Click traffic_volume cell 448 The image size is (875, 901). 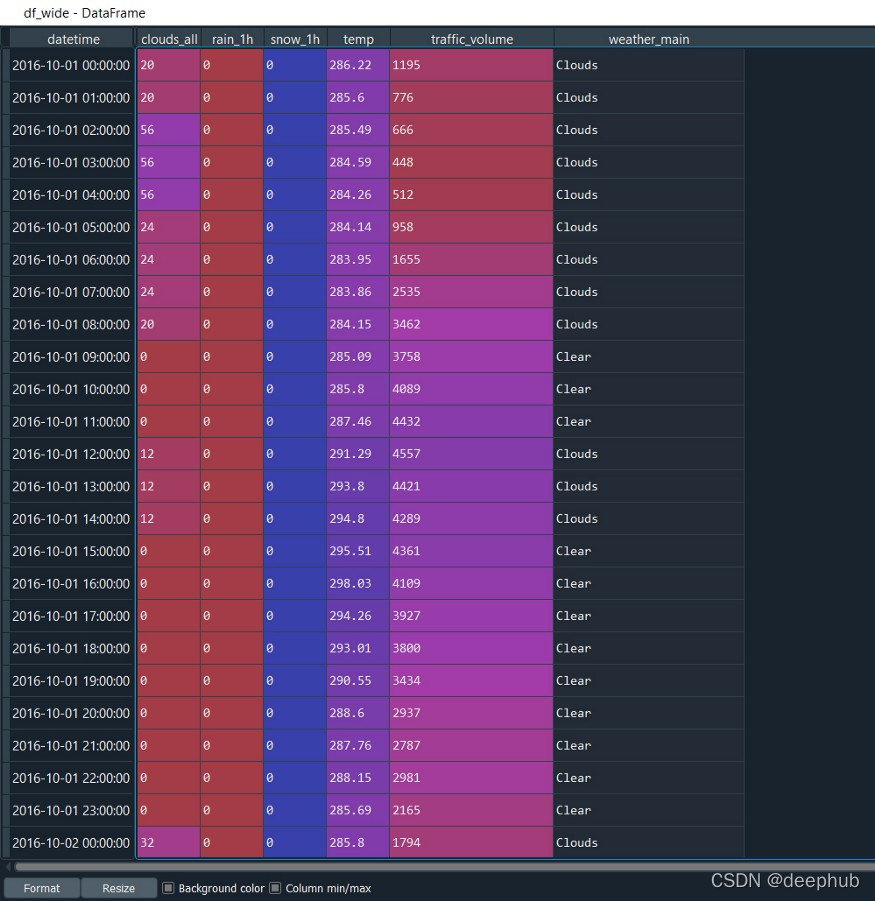tap(471, 162)
